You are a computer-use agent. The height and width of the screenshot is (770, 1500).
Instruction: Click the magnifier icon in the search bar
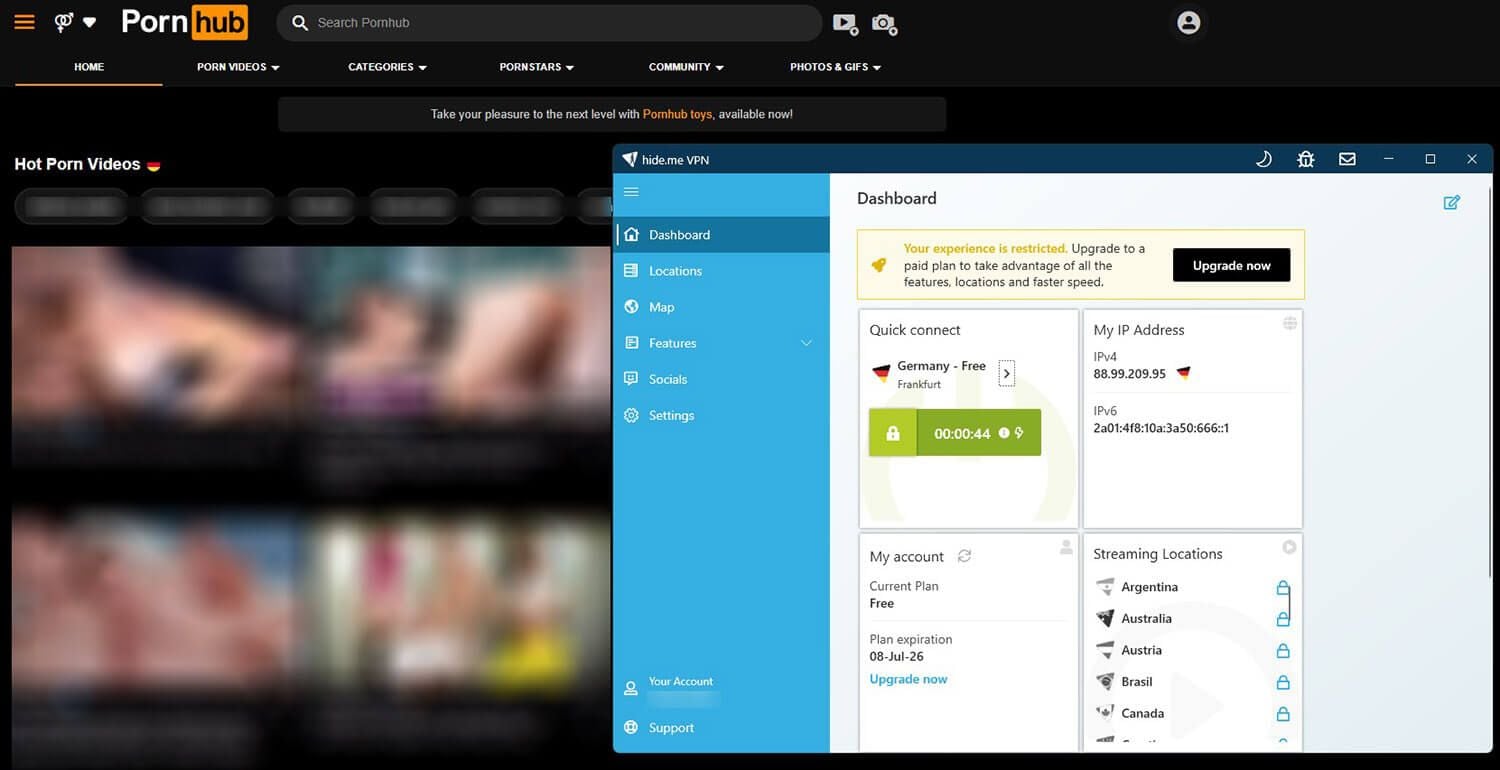(x=299, y=22)
